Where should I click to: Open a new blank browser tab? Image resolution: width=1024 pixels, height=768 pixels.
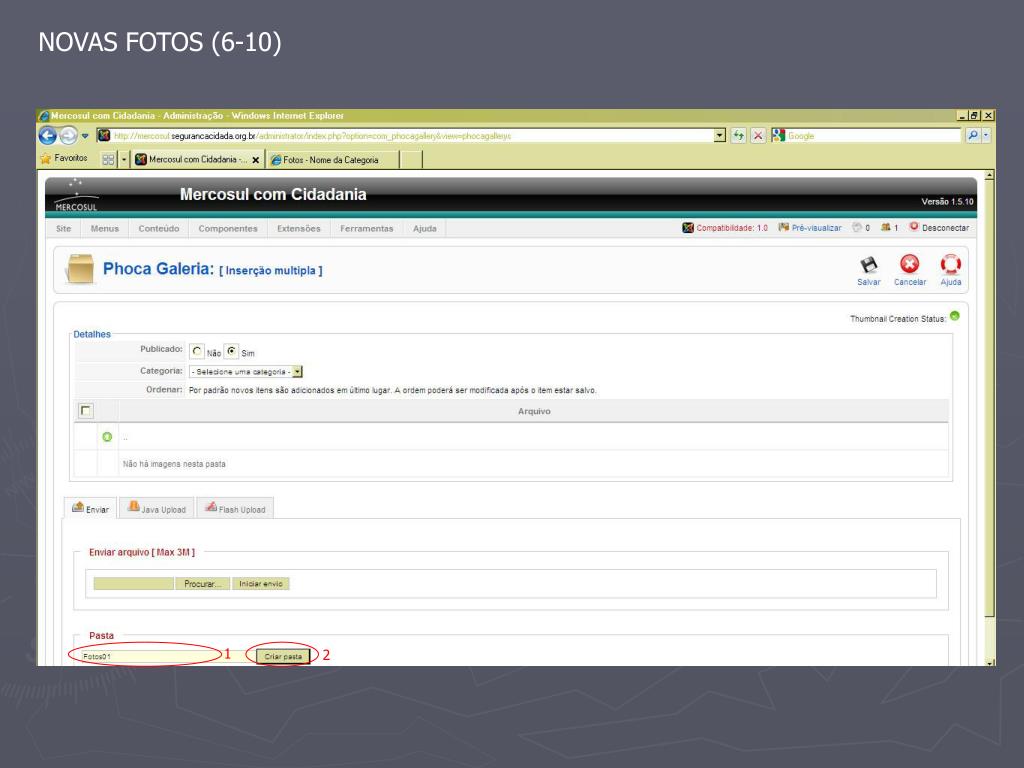click(x=410, y=160)
